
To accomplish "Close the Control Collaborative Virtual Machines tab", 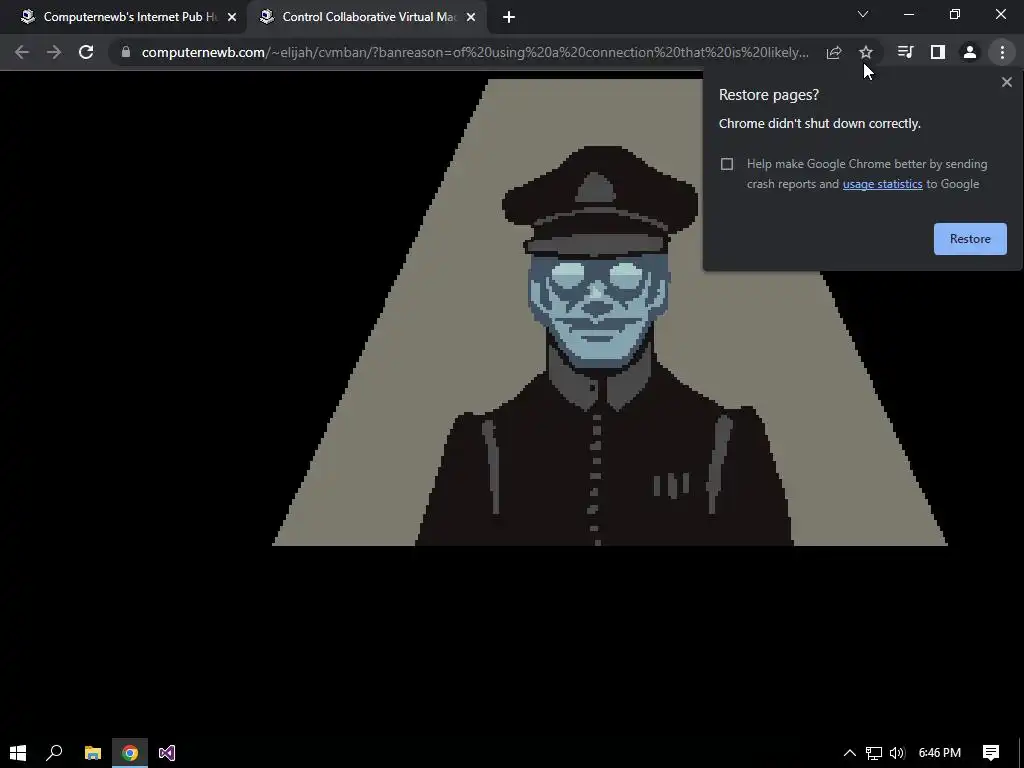I will [x=471, y=18].
